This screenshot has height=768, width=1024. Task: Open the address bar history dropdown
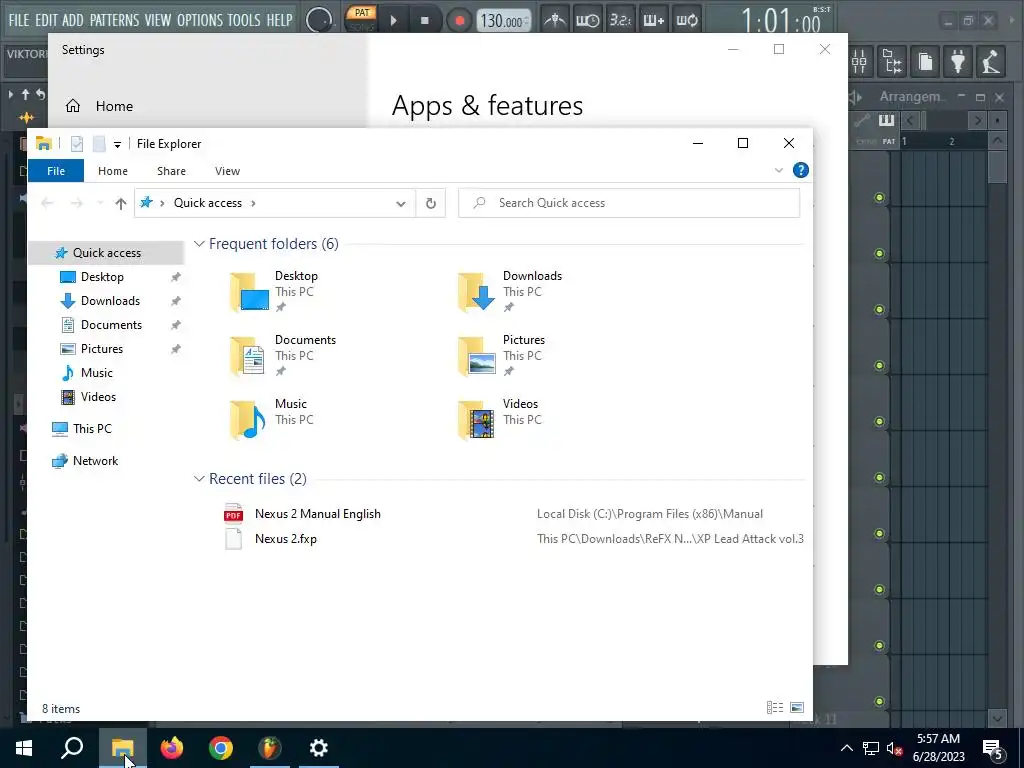tap(400, 203)
